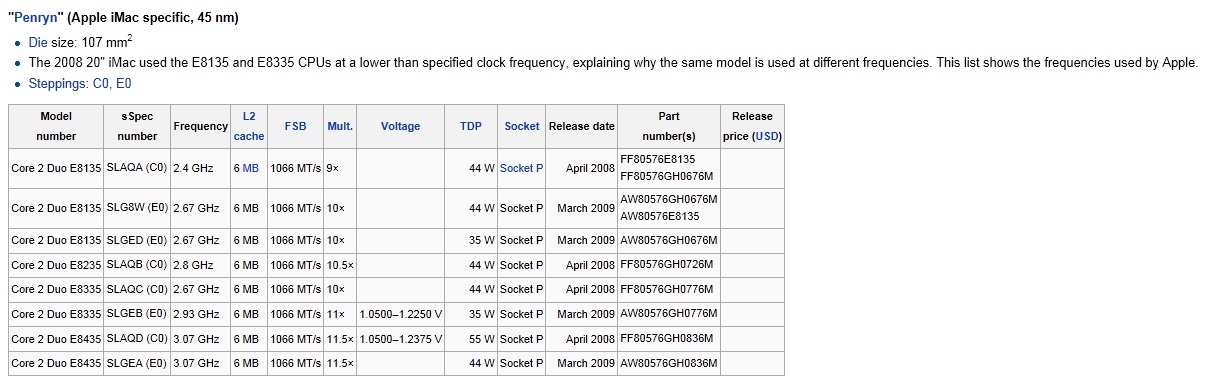The height and width of the screenshot is (380, 1212).
Task: Open the Penryn link in heading
Action: [x=38, y=18]
